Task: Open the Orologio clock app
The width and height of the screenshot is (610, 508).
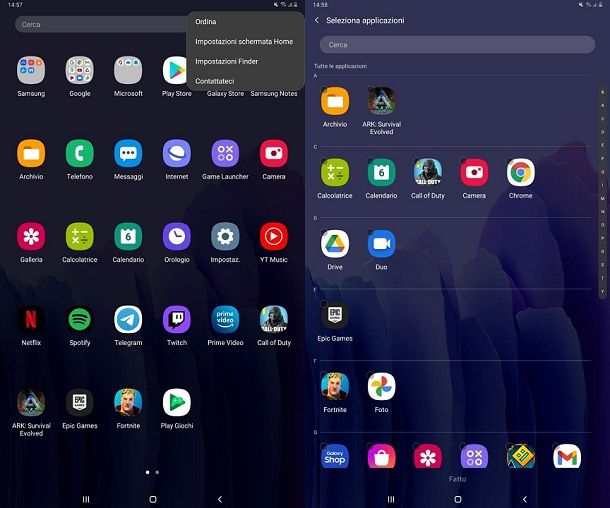Action: [x=177, y=236]
